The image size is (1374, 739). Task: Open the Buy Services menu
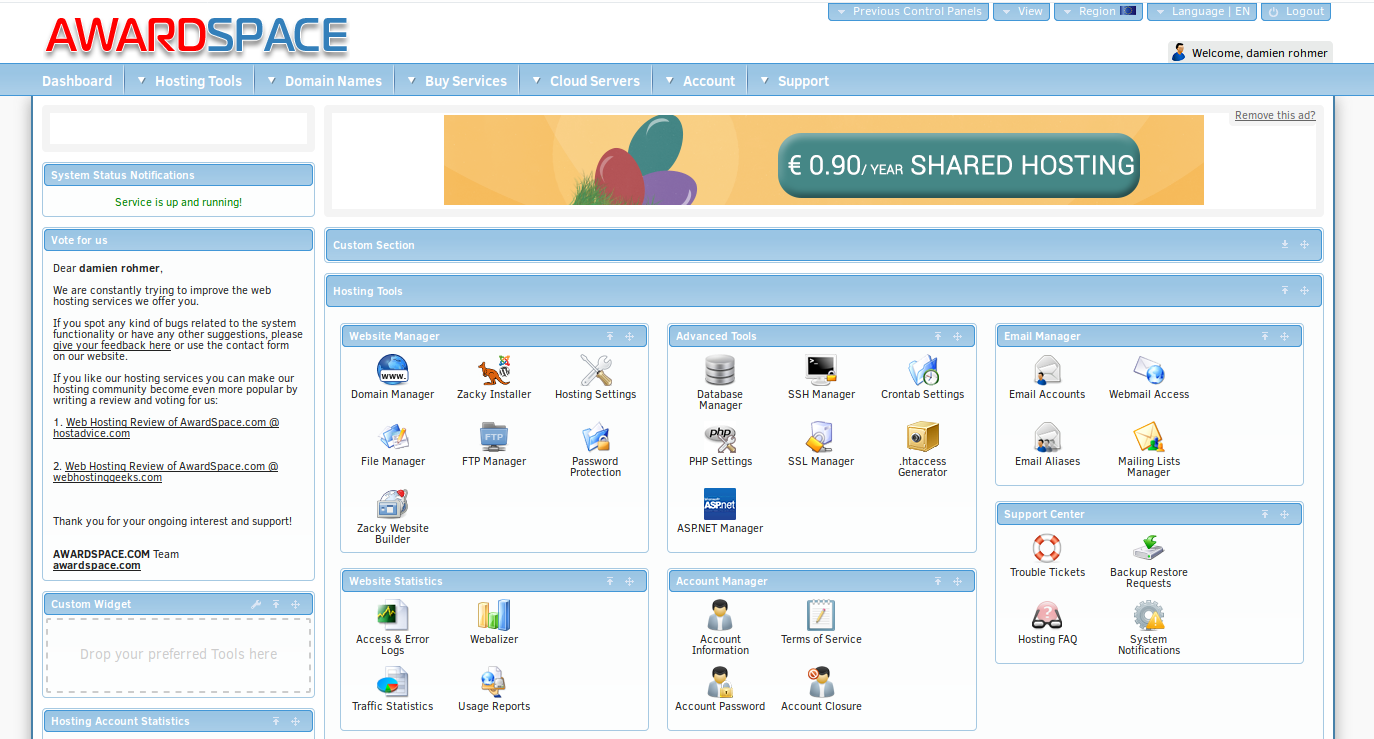tap(458, 81)
